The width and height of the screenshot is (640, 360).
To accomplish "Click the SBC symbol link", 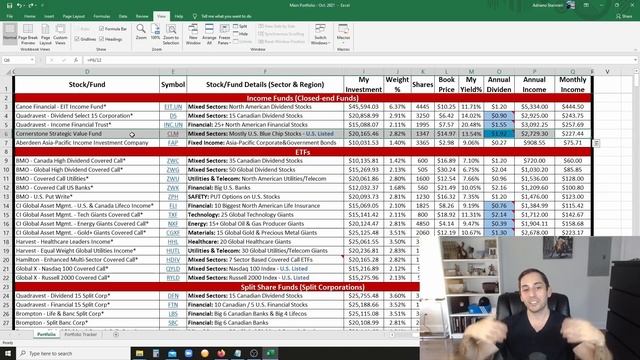I will [x=173, y=322].
